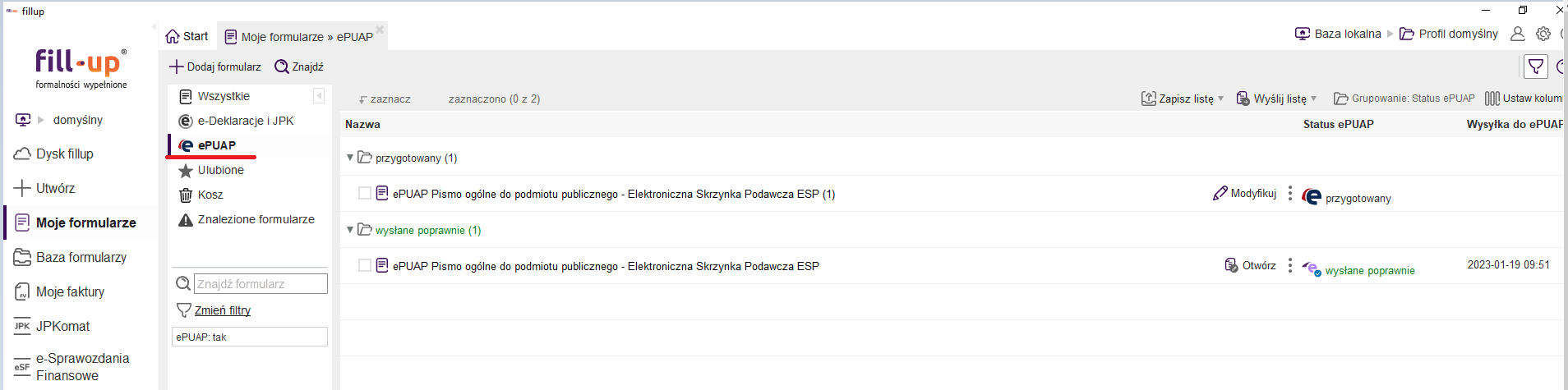This screenshot has width=1568, height=390.
Task: Open the Wyślij listę dropdown
Action: pyautogui.click(x=1276, y=99)
